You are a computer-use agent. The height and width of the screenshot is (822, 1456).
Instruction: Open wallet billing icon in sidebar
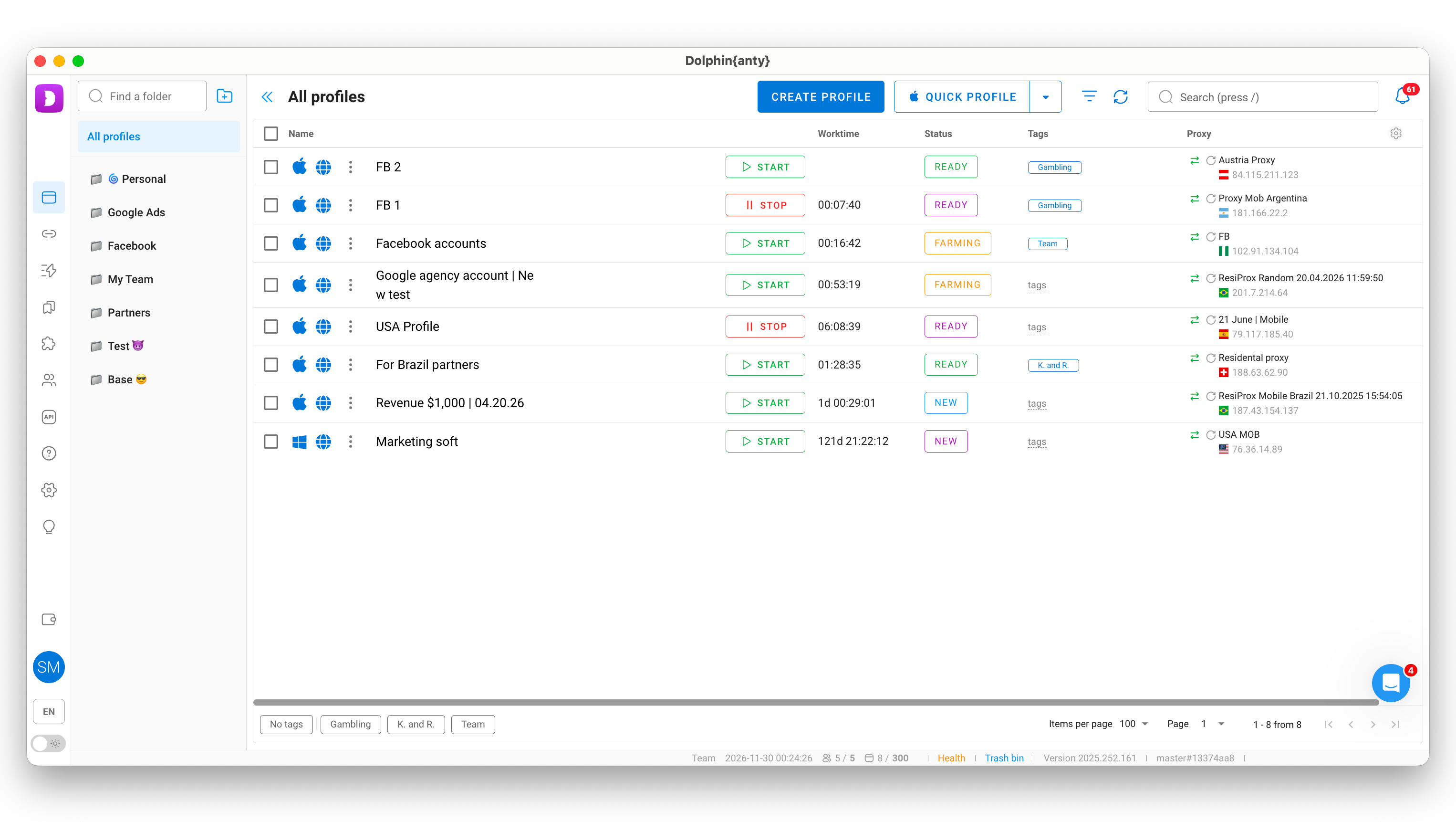click(49, 620)
